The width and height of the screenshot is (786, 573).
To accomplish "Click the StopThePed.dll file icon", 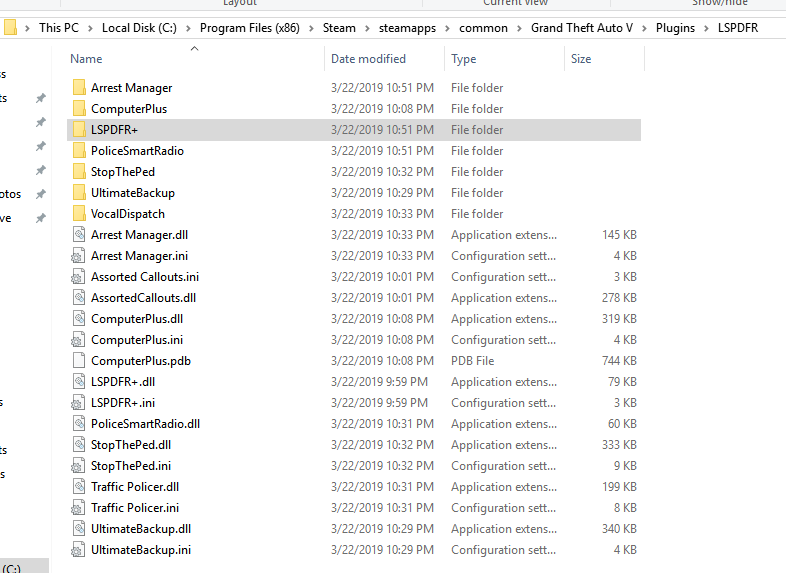I will 79,445.
